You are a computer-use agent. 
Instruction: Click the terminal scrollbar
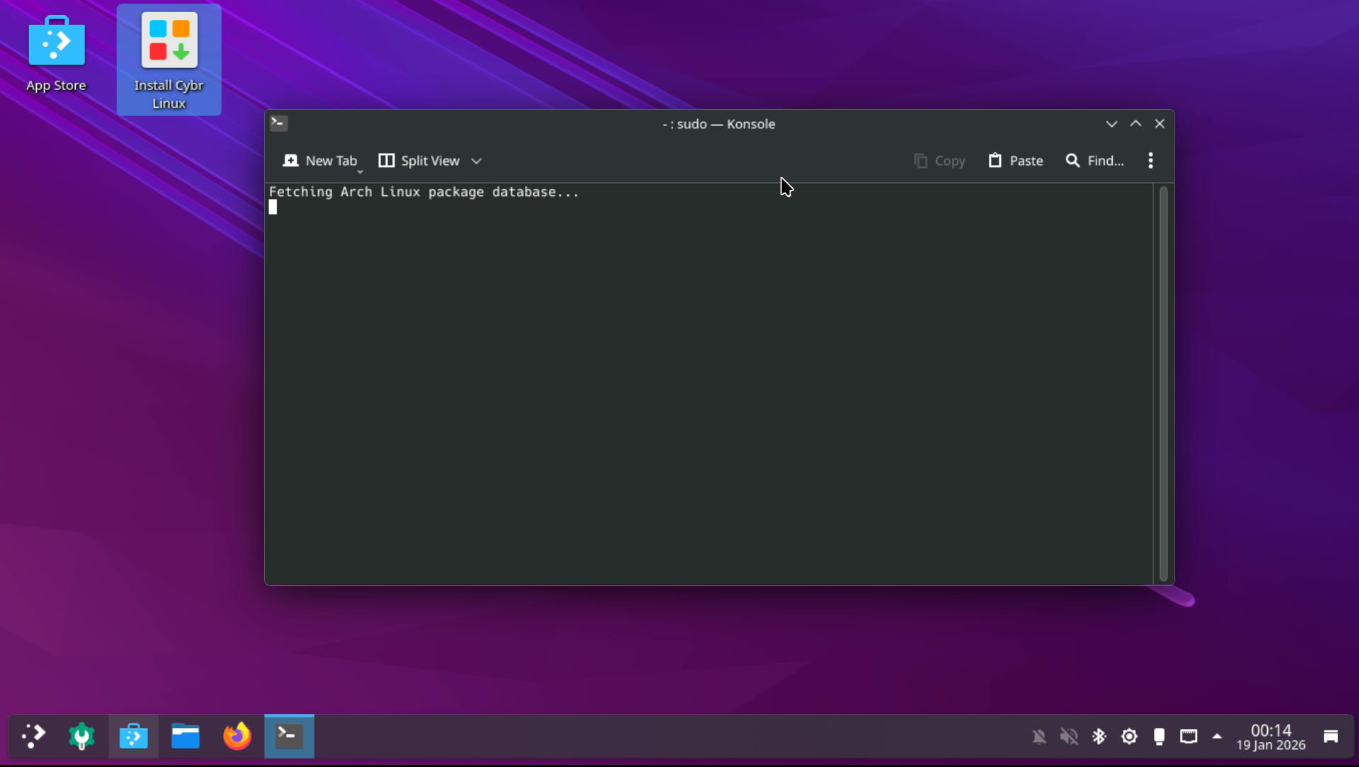click(x=1163, y=380)
